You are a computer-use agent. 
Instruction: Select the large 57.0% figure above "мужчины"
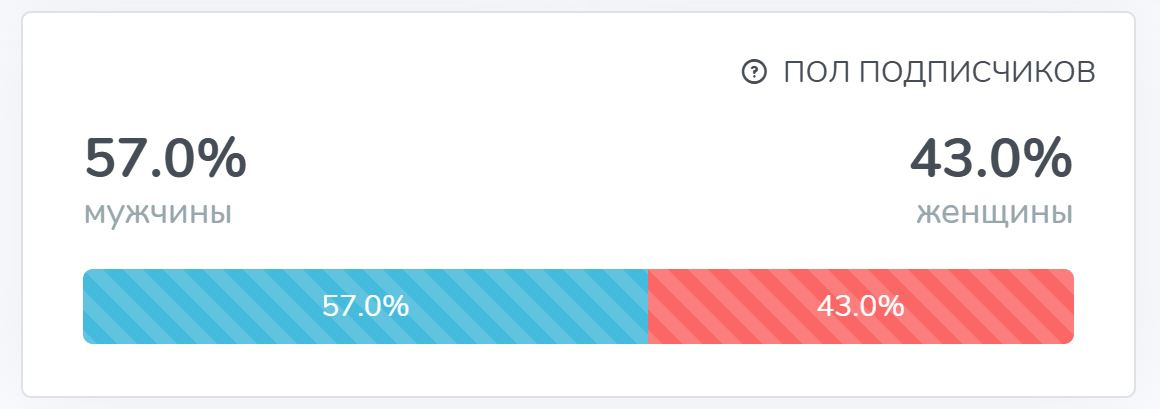click(x=165, y=158)
